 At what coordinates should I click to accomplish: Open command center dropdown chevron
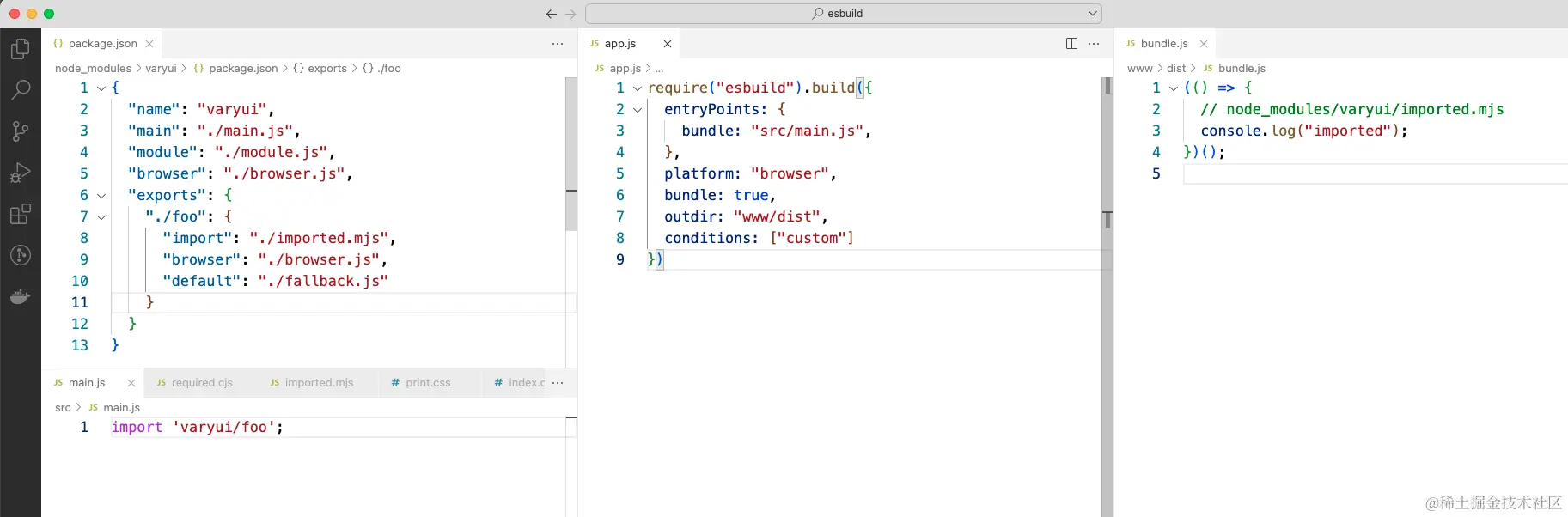click(1093, 14)
